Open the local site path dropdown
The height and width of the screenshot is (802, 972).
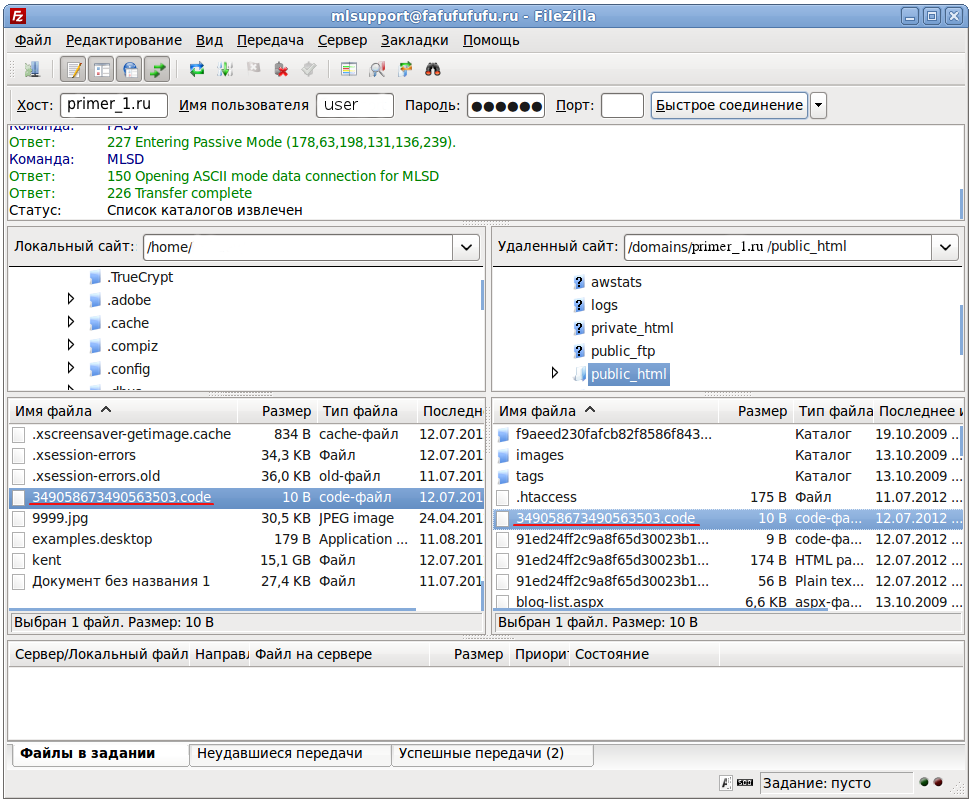[x=467, y=247]
